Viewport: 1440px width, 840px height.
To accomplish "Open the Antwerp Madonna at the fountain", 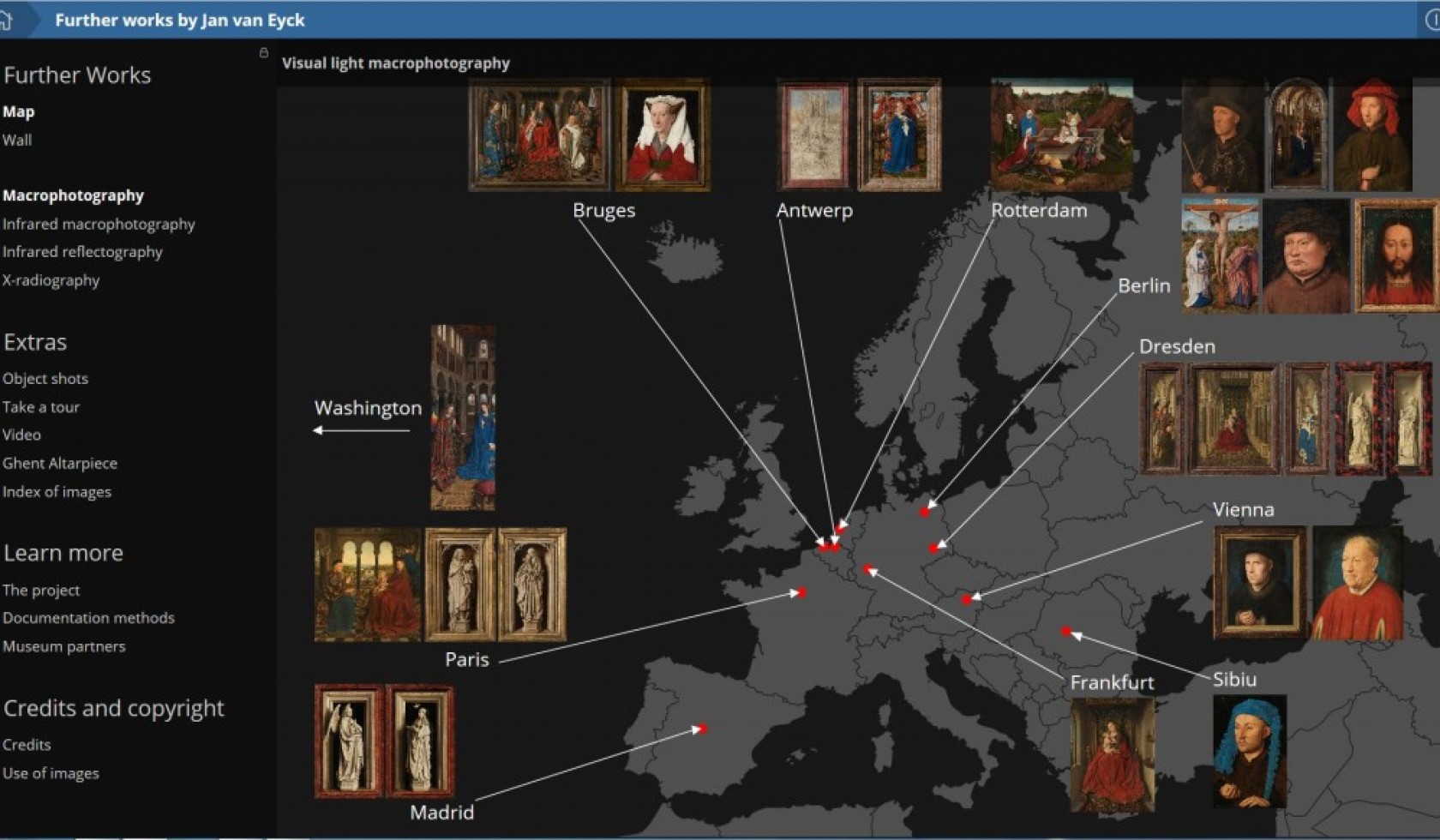I will click(899, 135).
